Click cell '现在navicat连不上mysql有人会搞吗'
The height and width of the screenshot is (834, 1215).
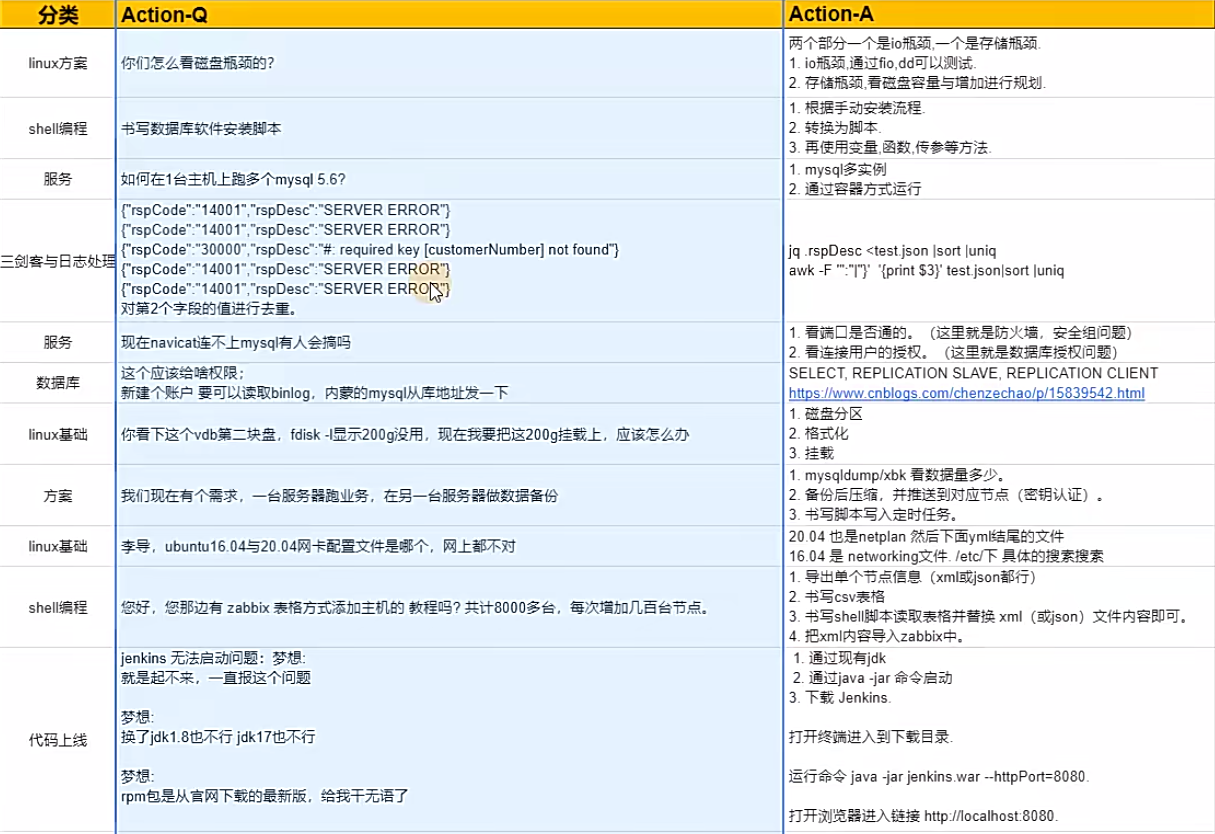coord(448,342)
